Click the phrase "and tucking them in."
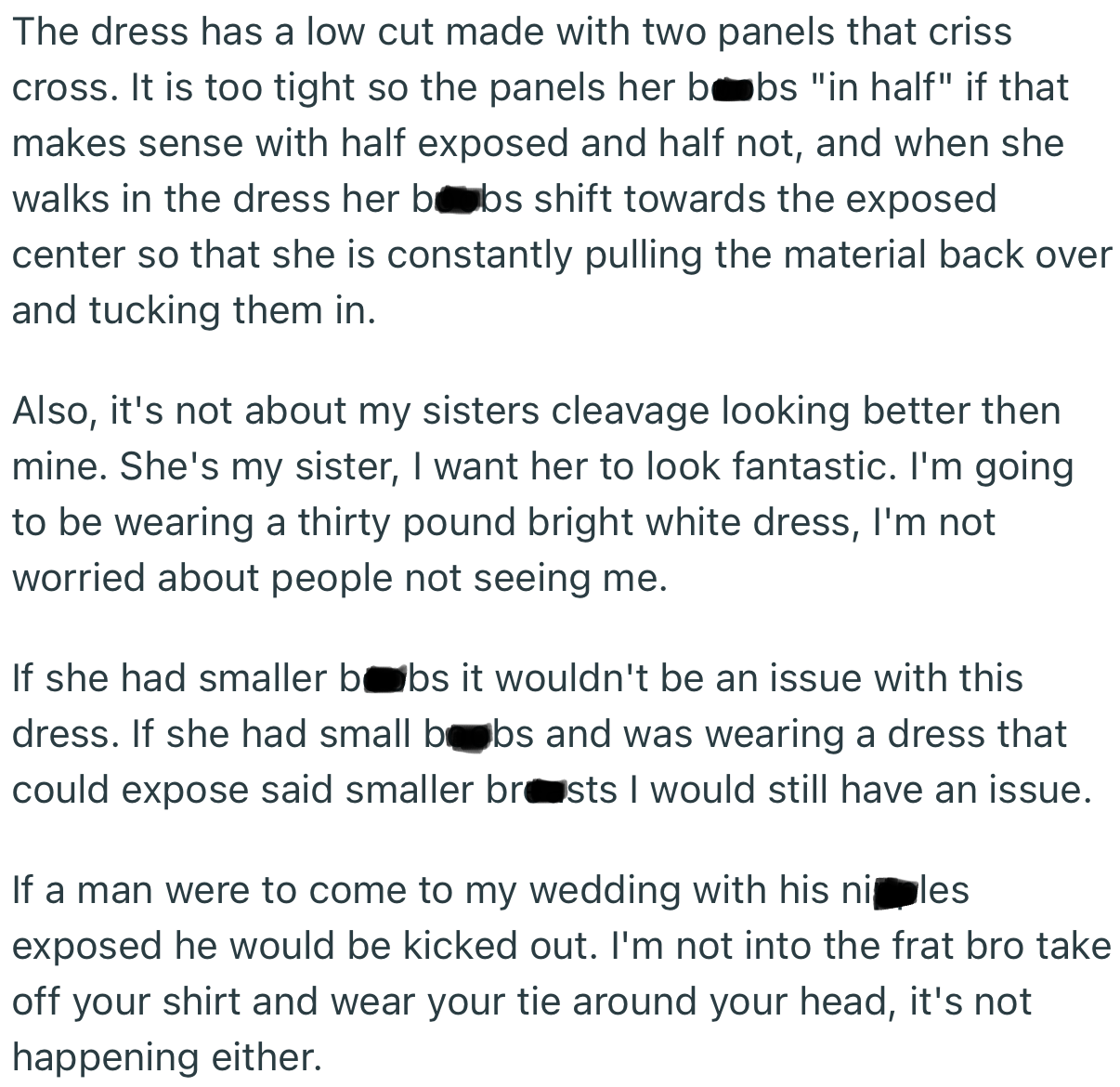This screenshot has height=1087, width=1120. click(194, 310)
